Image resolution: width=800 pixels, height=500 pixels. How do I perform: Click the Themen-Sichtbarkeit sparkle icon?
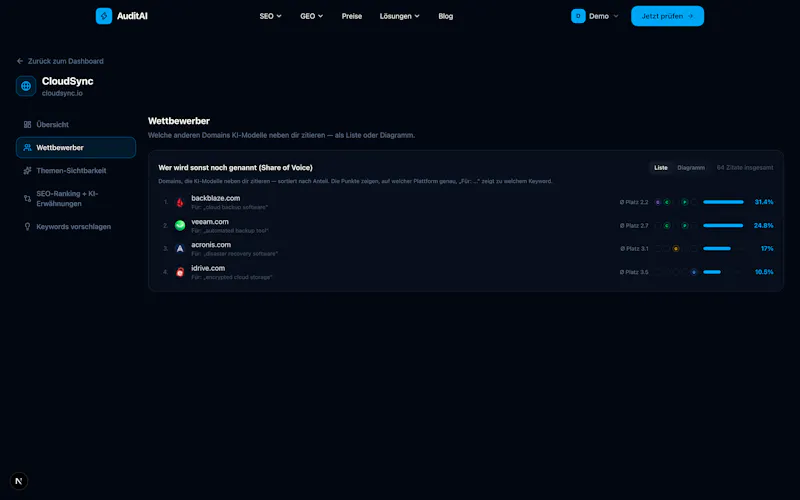28,170
